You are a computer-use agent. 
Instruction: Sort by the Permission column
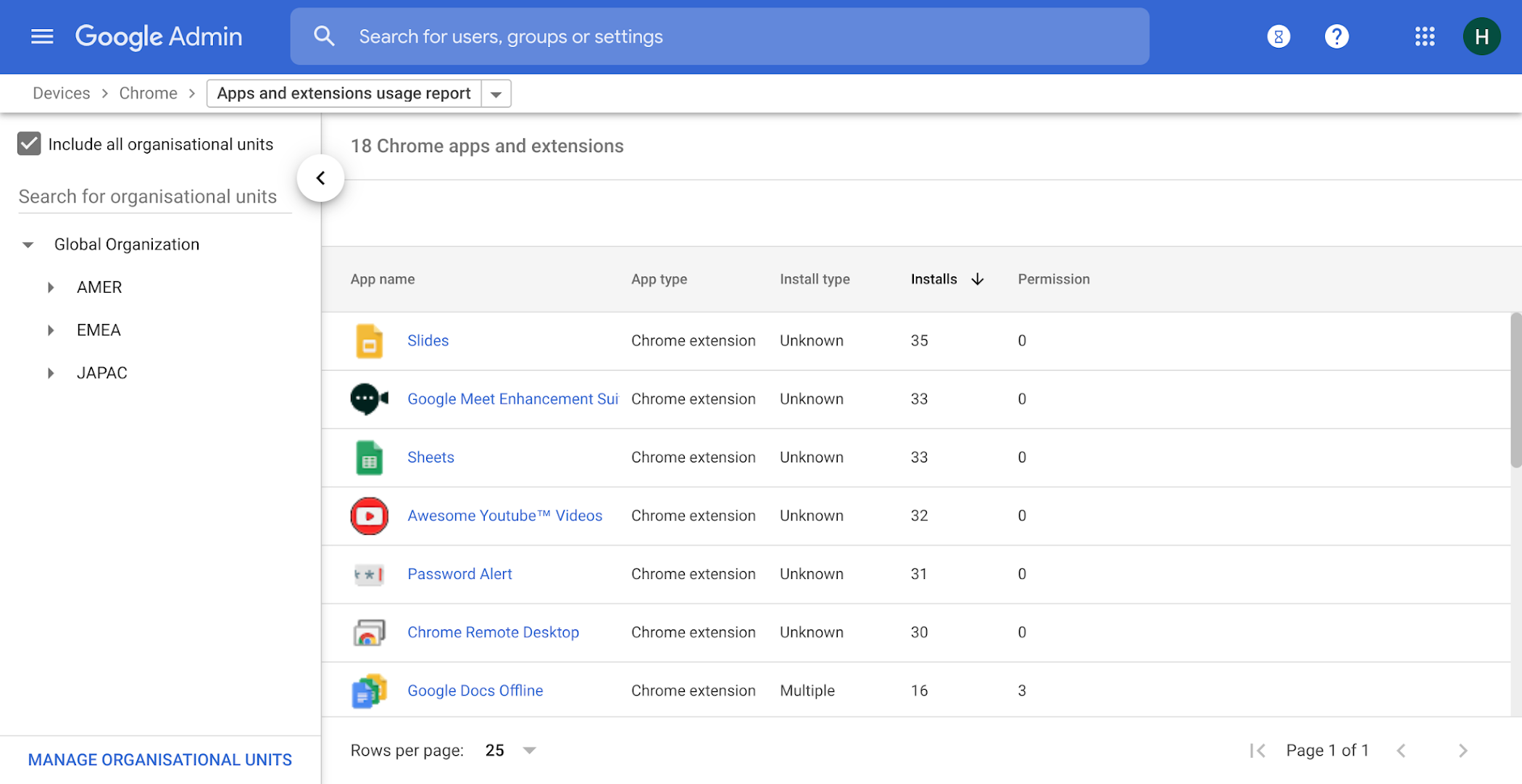pos(1054,280)
